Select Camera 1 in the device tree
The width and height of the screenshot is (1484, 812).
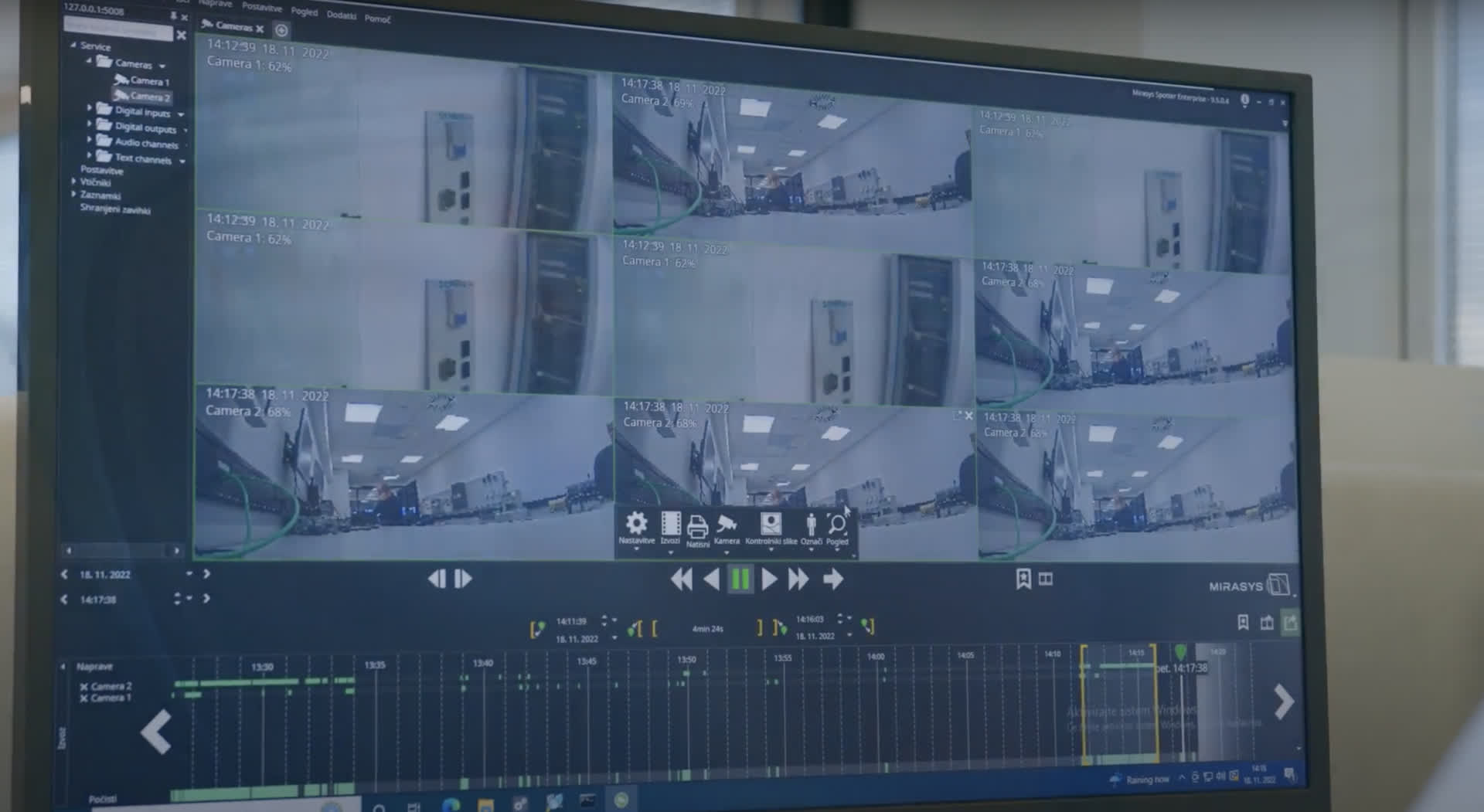point(148,80)
